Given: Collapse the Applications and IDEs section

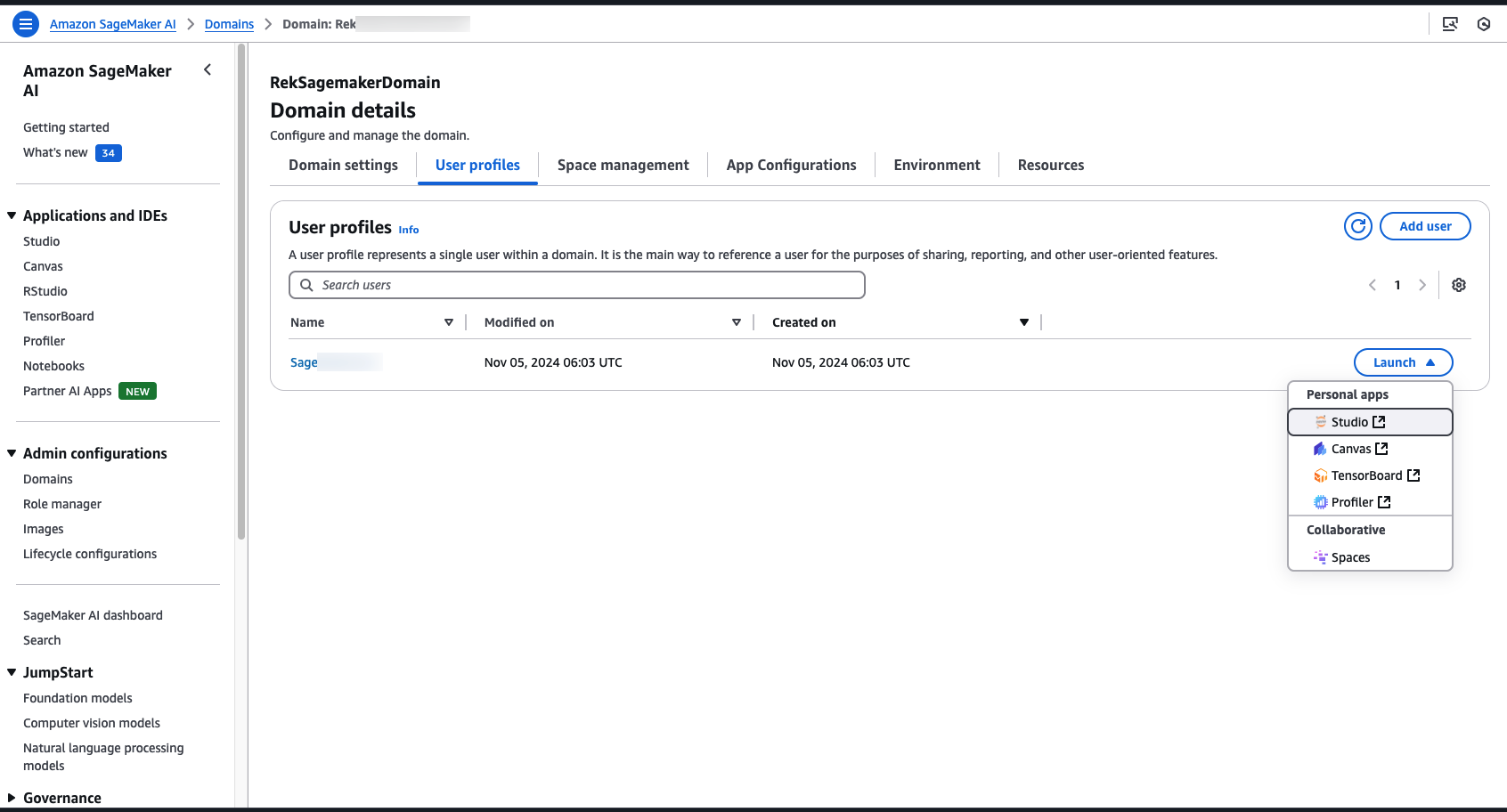Looking at the screenshot, I should point(12,215).
